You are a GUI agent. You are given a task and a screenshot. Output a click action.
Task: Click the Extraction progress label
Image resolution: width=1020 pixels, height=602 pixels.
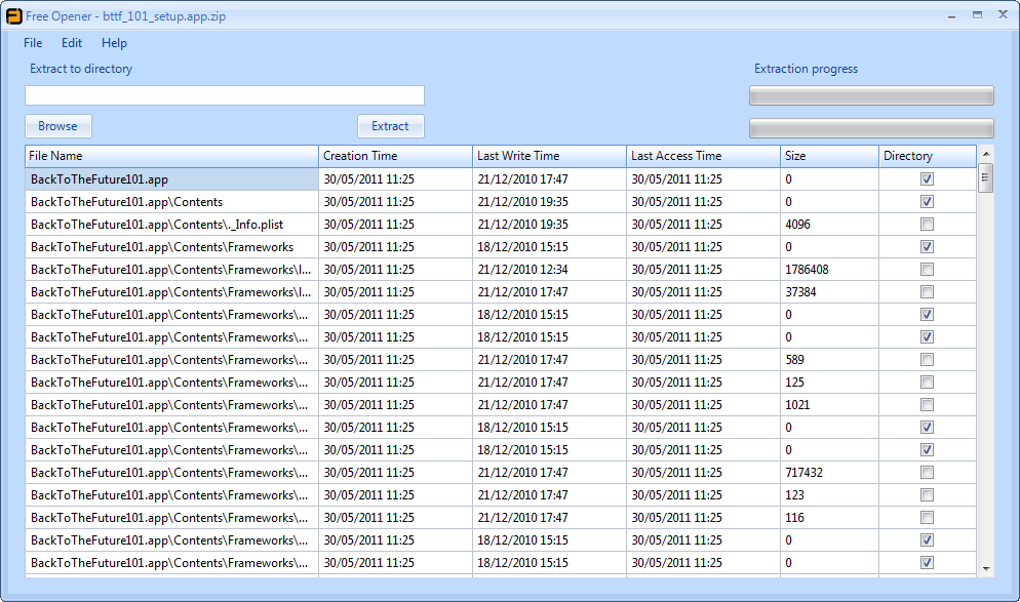click(x=806, y=68)
